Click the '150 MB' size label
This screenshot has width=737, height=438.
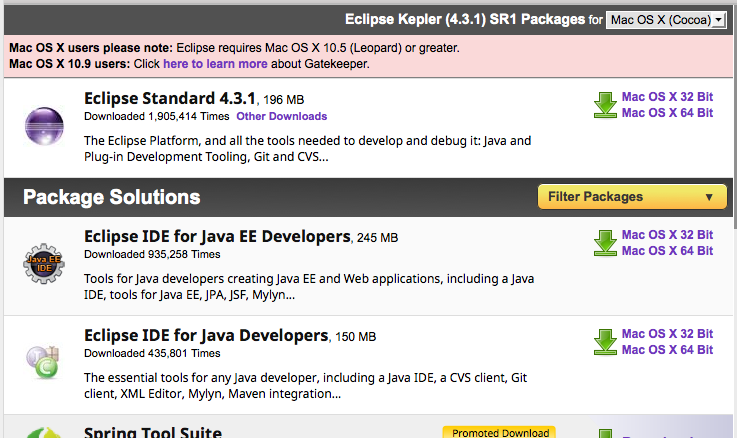pyautogui.click(x=356, y=337)
